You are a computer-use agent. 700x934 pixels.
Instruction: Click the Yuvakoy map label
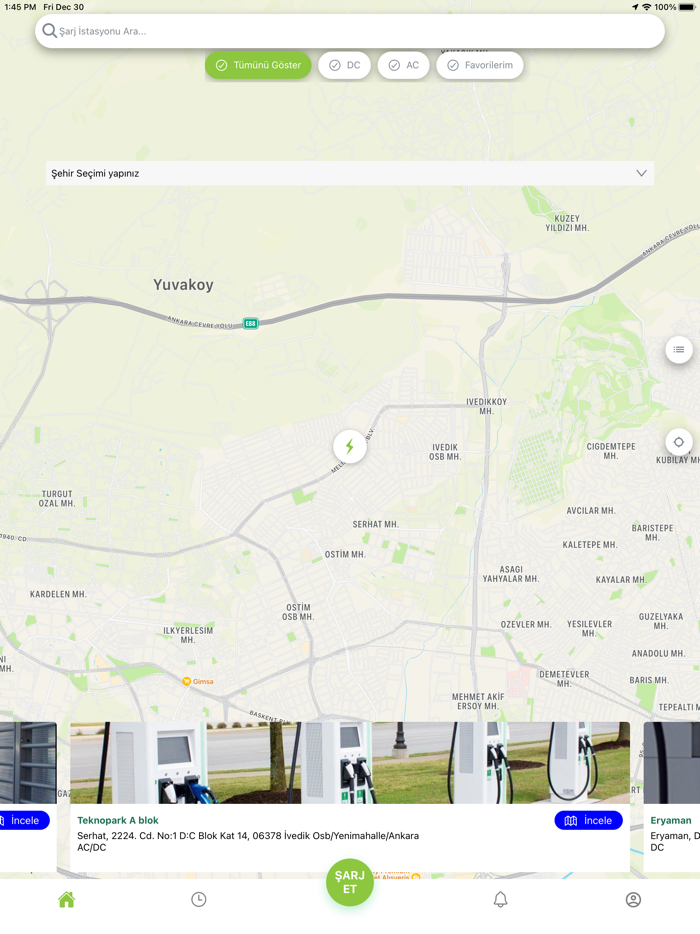point(183,285)
